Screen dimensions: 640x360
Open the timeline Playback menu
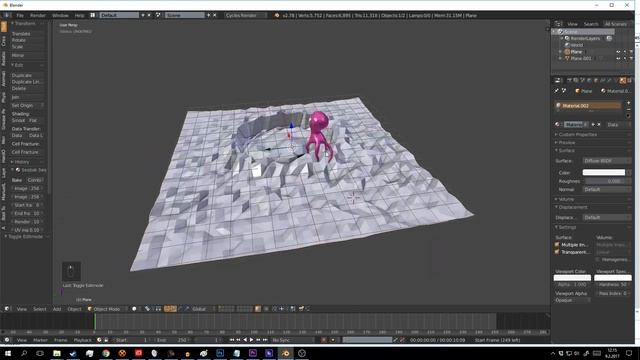(82, 340)
